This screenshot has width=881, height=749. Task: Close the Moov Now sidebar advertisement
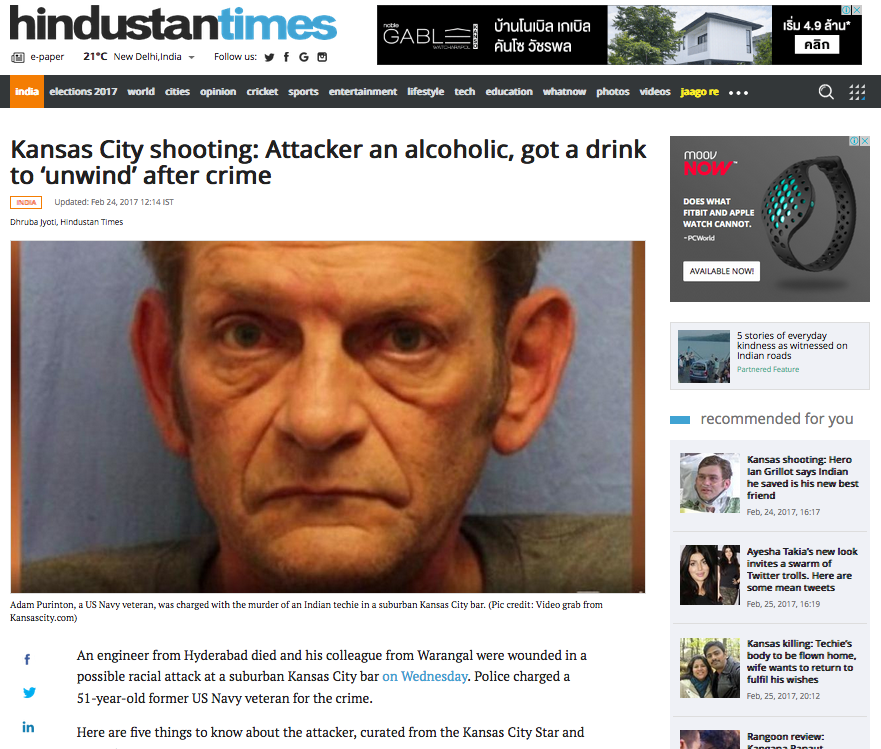click(865, 140)
